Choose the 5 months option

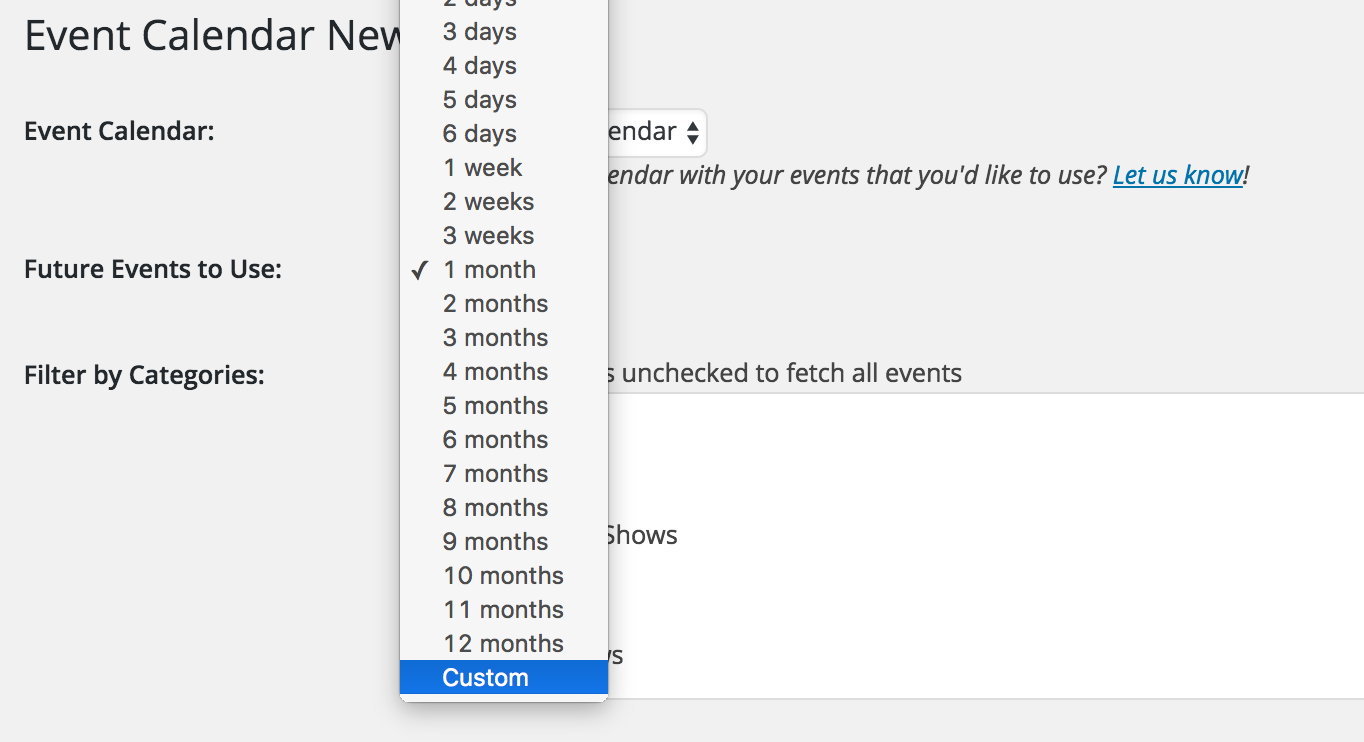point(503,406)
